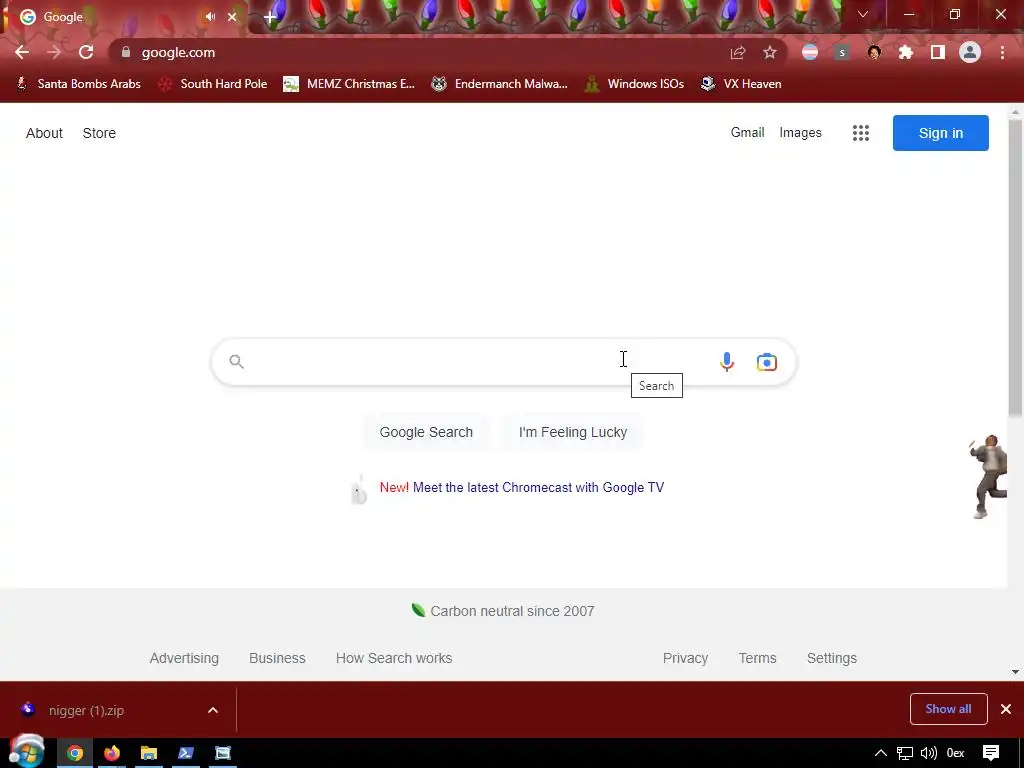
Task: Open Advertising footer link
Action: (x=184, y=658)
